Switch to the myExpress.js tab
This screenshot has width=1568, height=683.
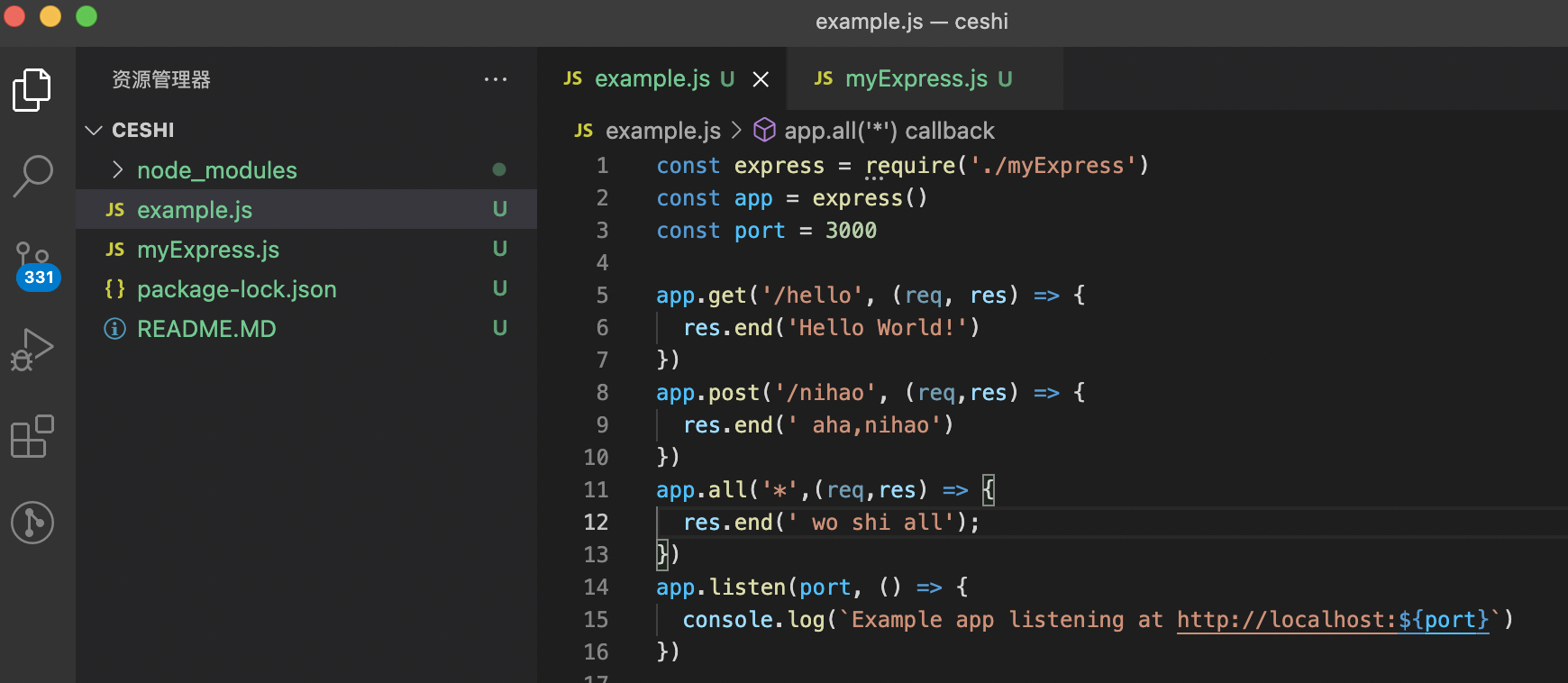click(925, 79)
